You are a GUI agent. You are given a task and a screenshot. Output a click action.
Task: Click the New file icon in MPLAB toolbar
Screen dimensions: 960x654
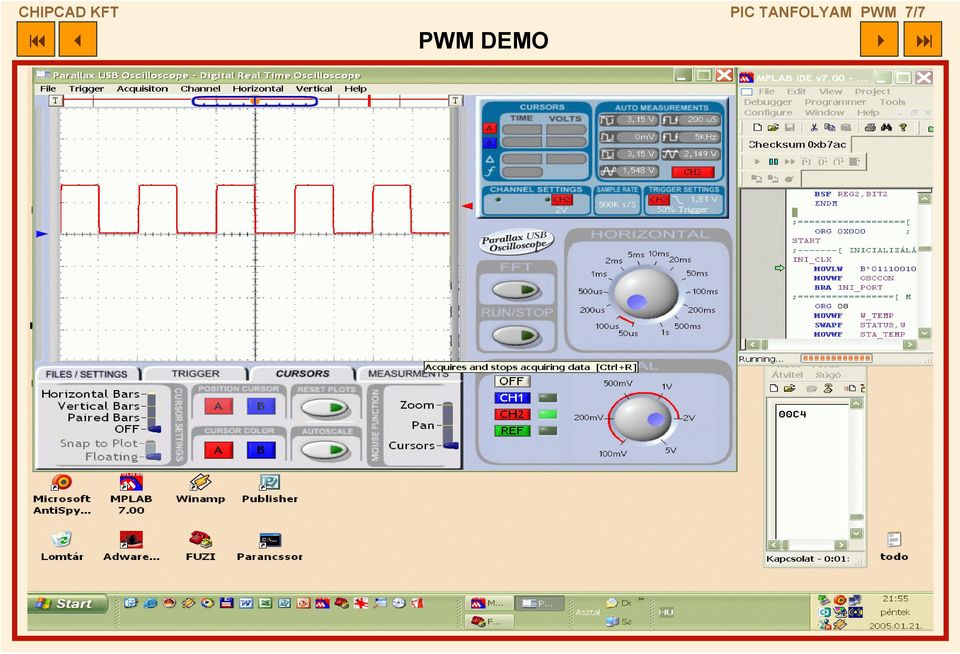click(758, 127)
